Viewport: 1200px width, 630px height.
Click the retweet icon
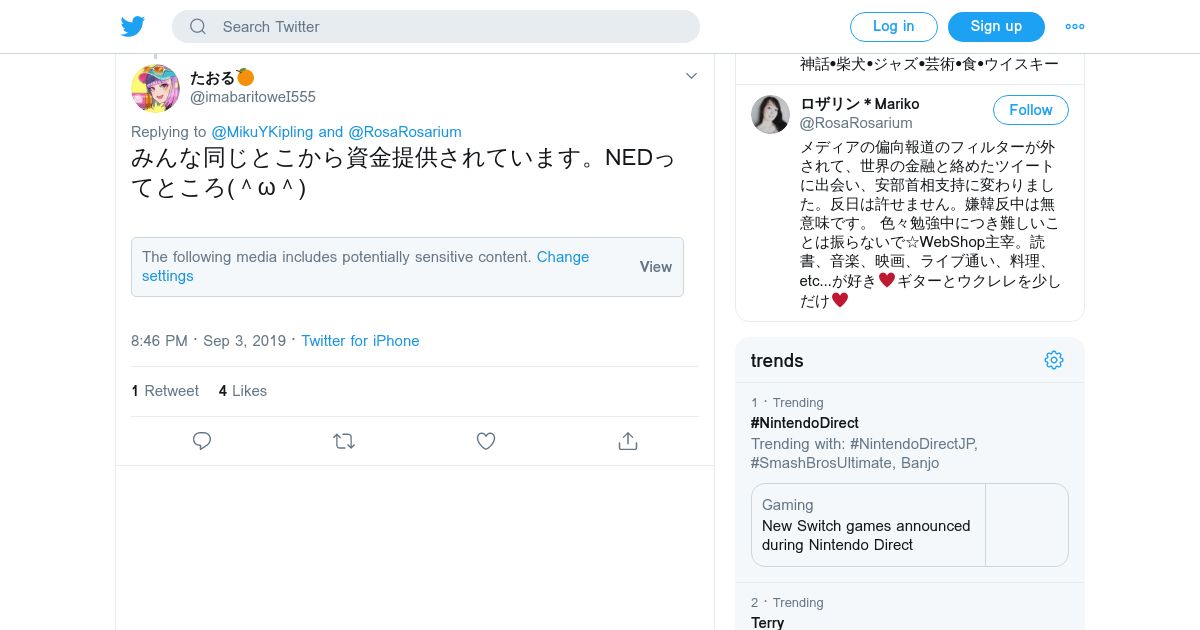[x=344, y=441]
